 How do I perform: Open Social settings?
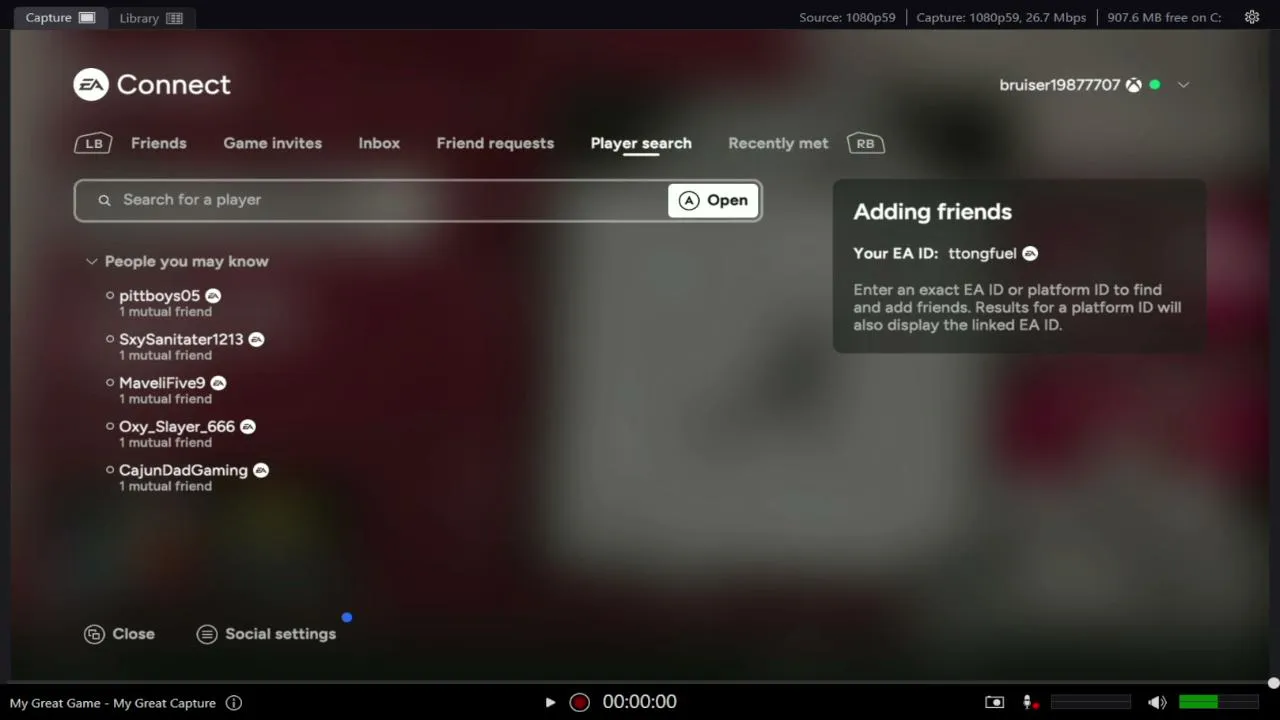281,634
